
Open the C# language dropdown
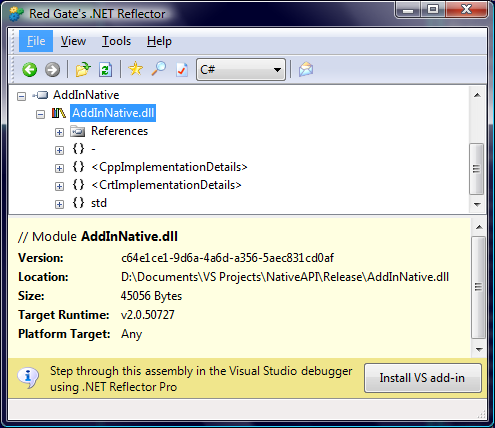coord(241,70)
